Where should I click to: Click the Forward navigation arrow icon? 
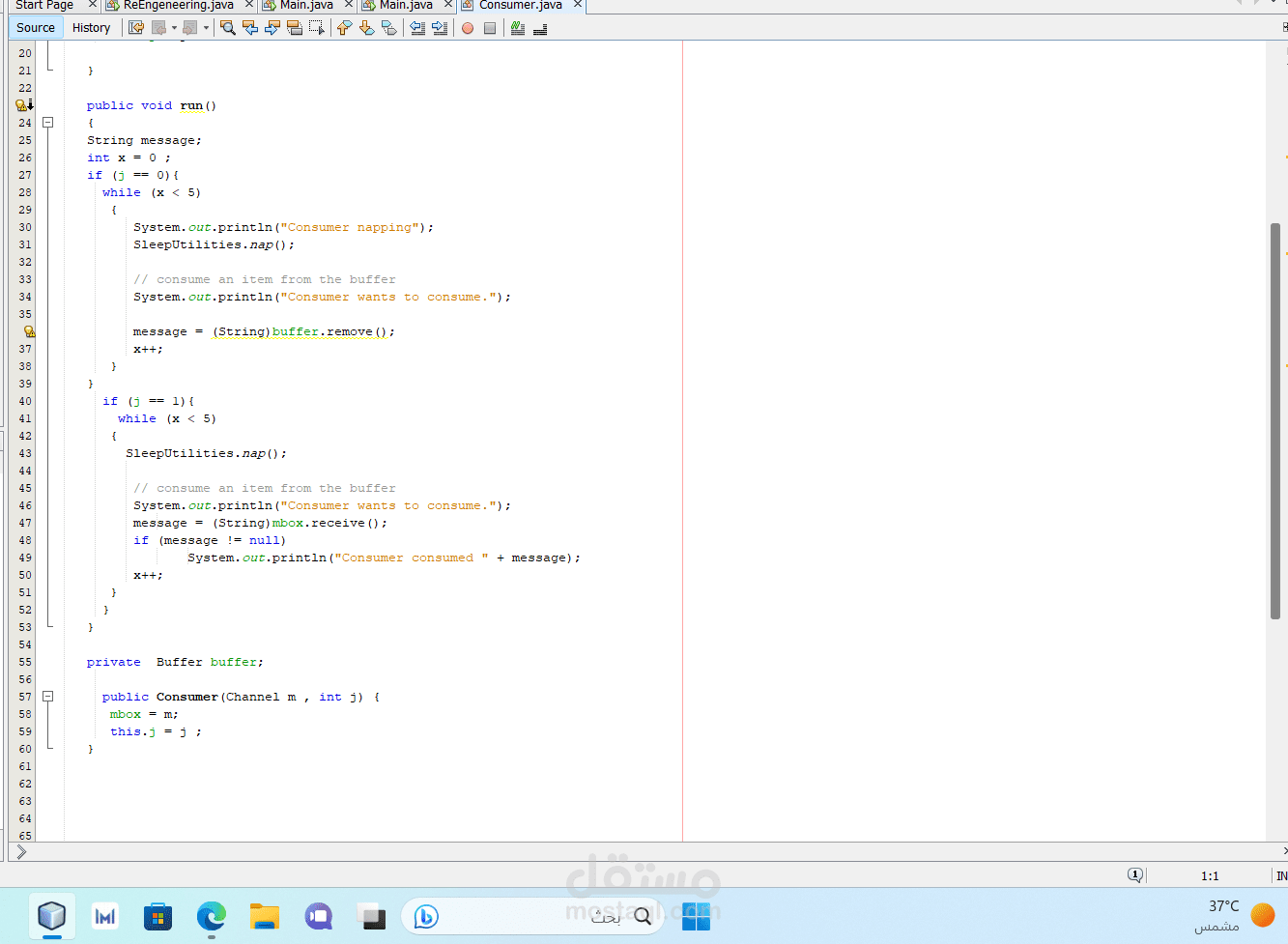coord(190,28)
